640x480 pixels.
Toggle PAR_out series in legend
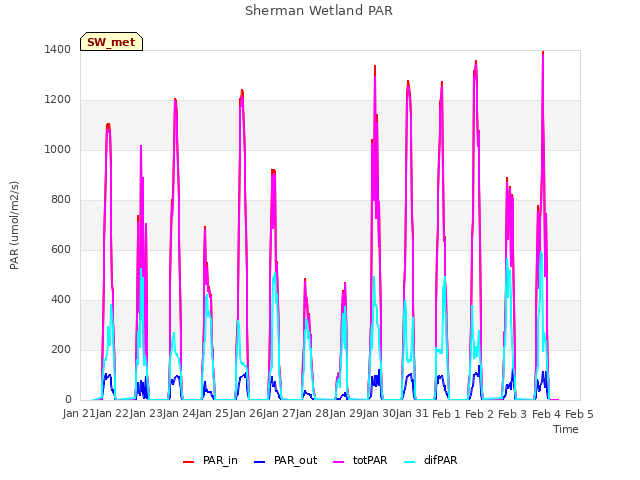coord(286,460)
